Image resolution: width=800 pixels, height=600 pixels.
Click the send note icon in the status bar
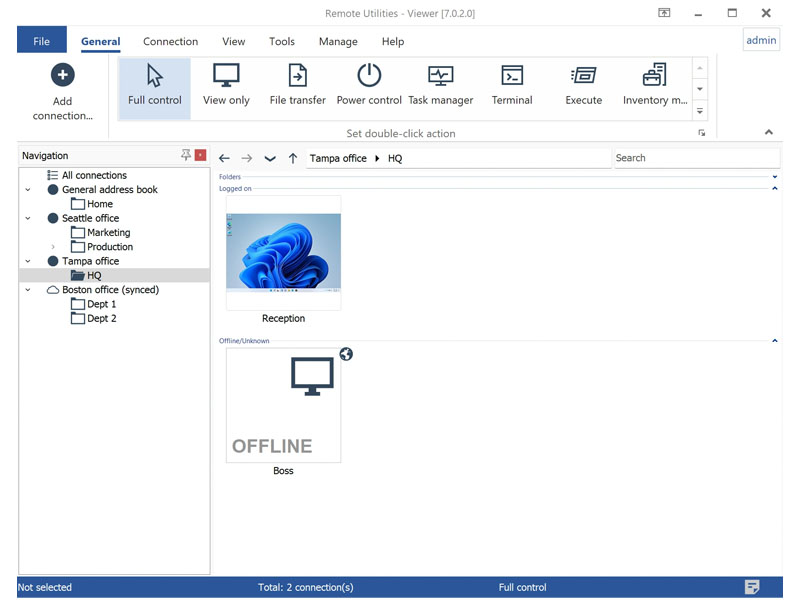(x=753, y=587)
